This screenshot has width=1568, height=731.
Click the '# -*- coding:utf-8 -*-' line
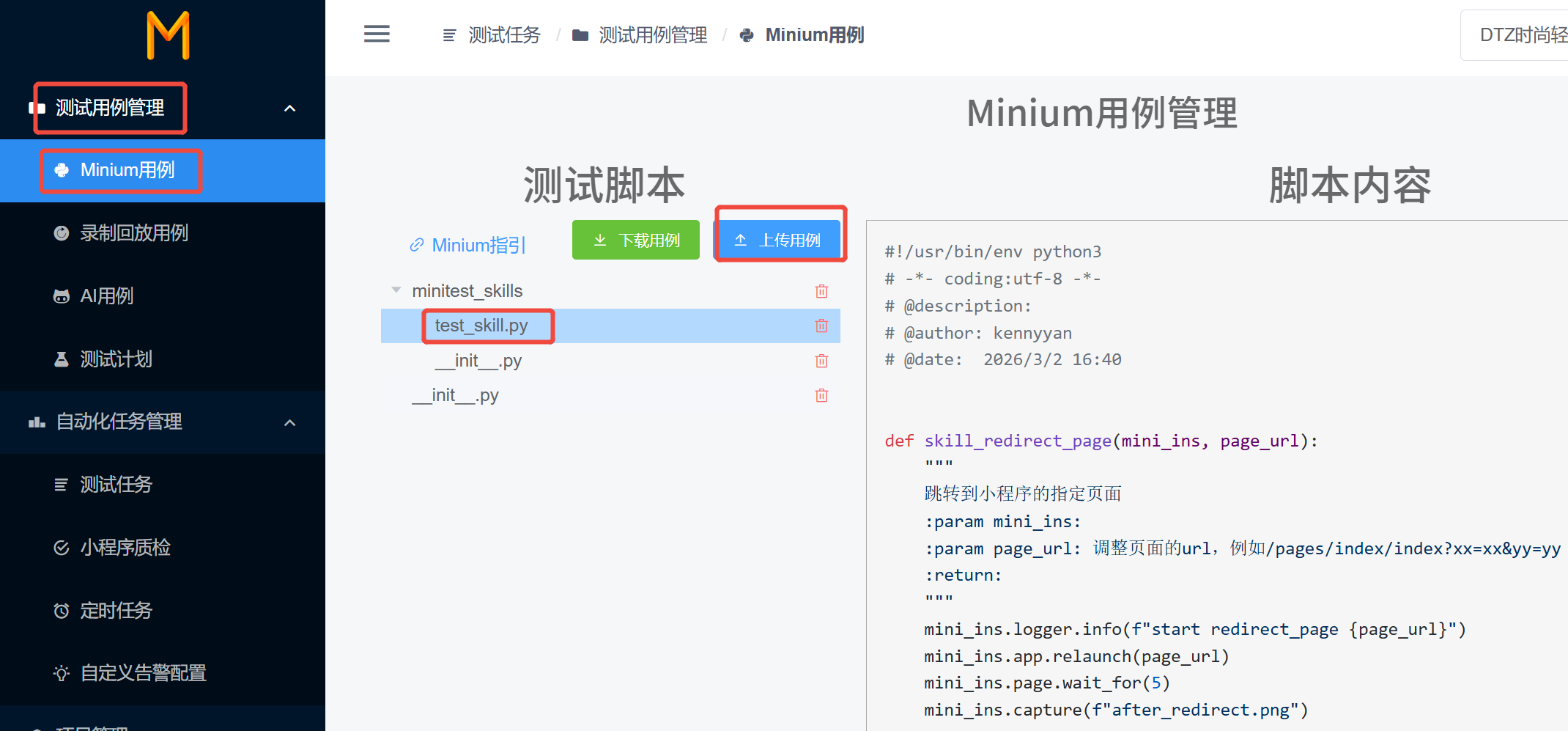[993, 279]
